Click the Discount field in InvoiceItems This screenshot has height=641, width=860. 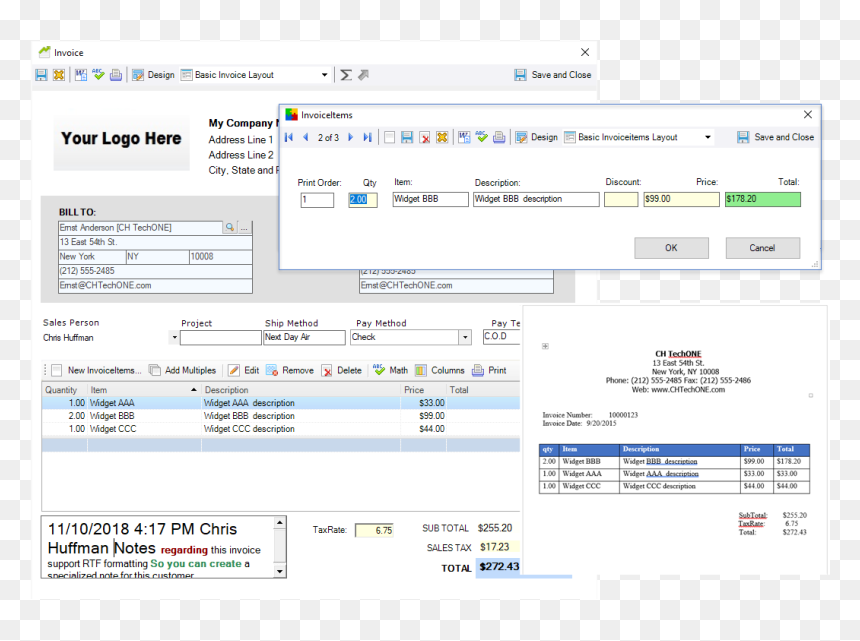tap(621, 199)
